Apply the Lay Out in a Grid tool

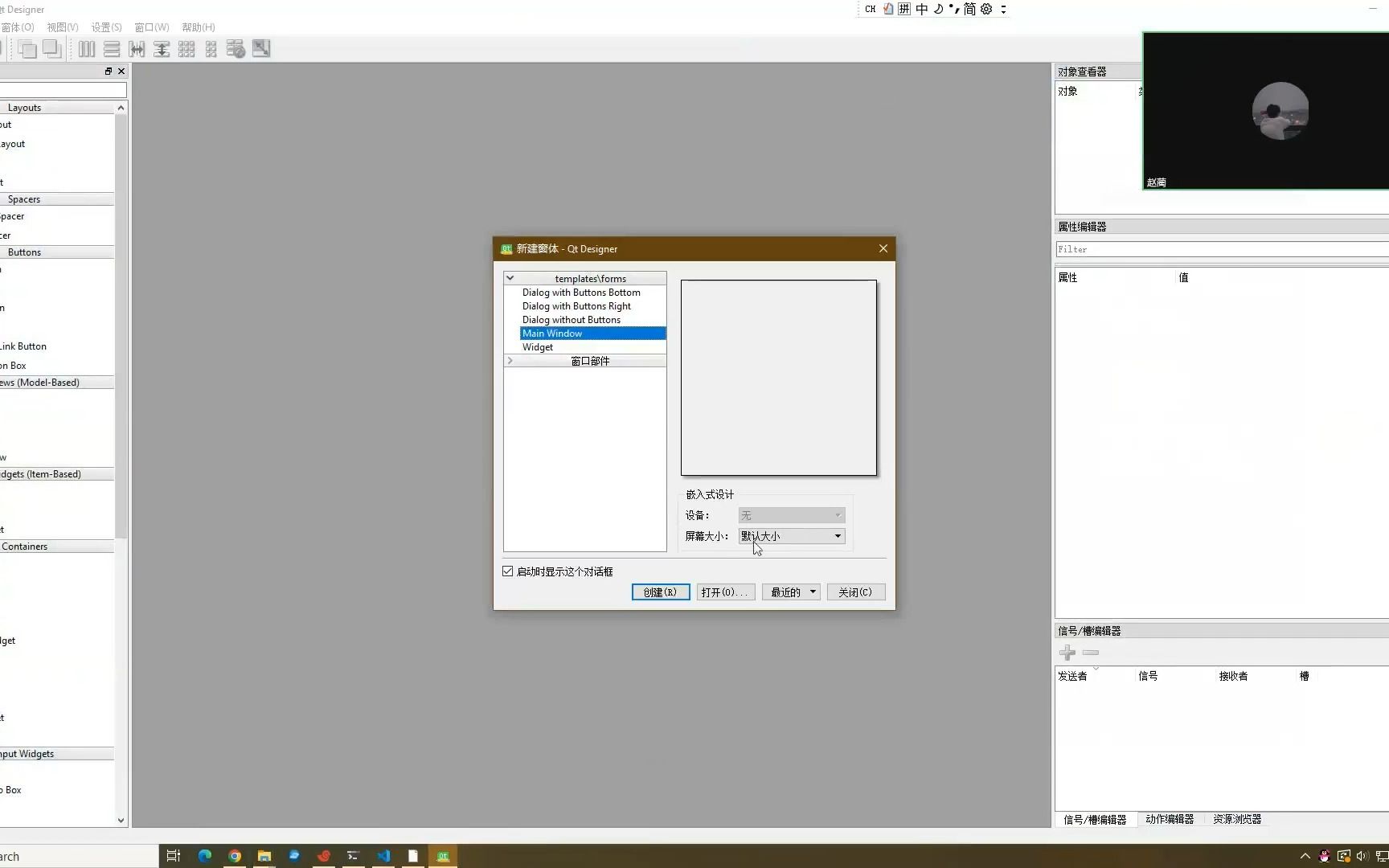[x=186, y=49]
